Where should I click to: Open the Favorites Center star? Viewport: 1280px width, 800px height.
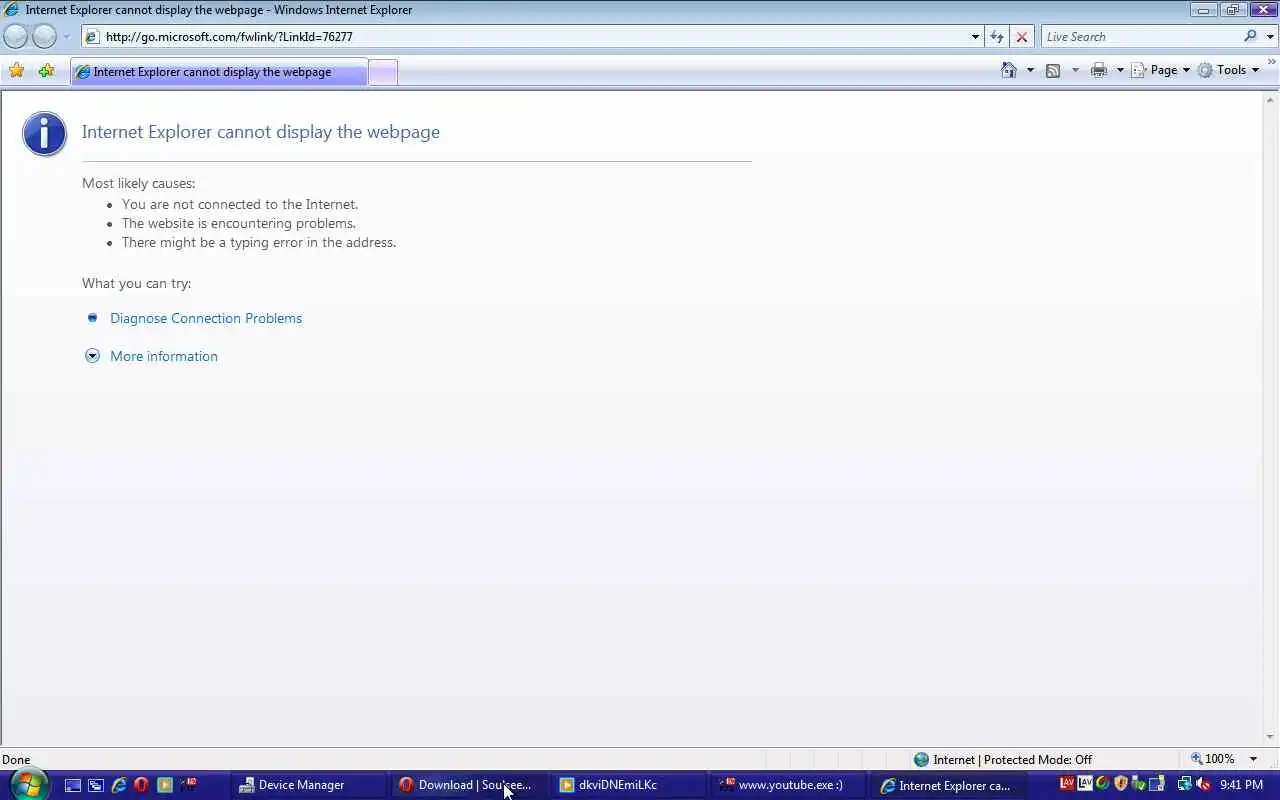click(x=16, y=71)
